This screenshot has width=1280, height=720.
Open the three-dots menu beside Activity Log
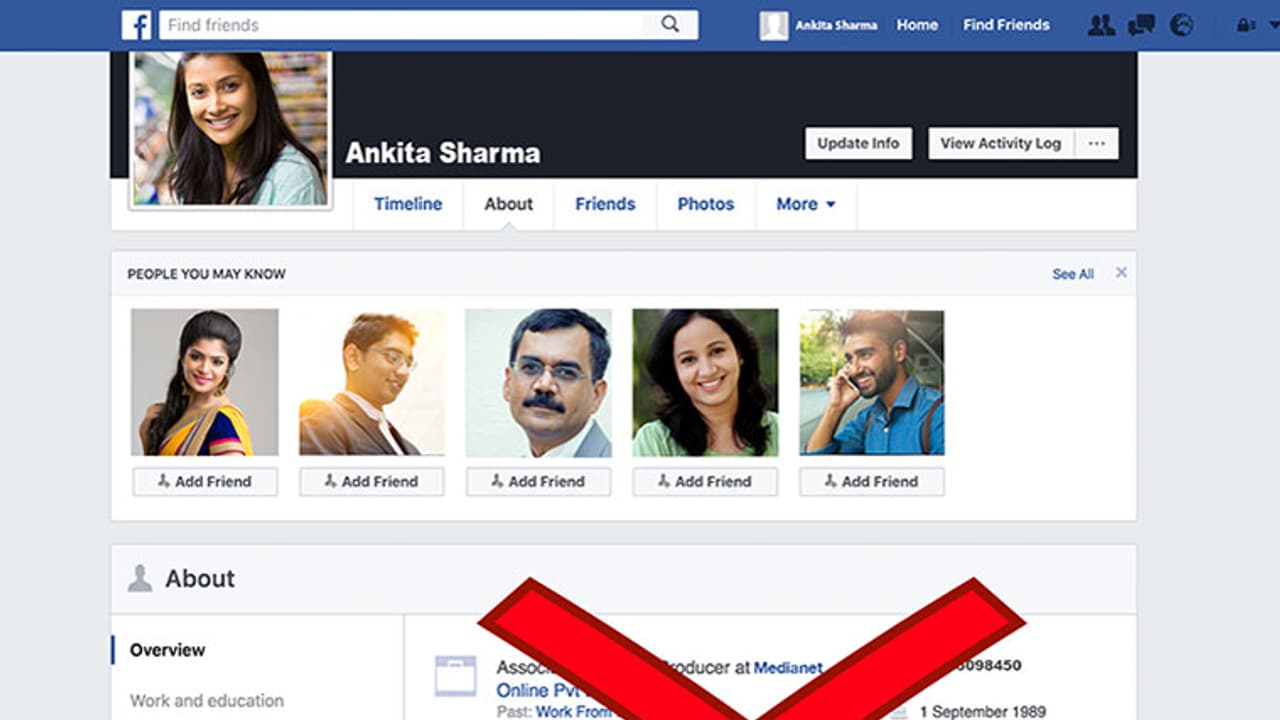[x=1097, y=143]
